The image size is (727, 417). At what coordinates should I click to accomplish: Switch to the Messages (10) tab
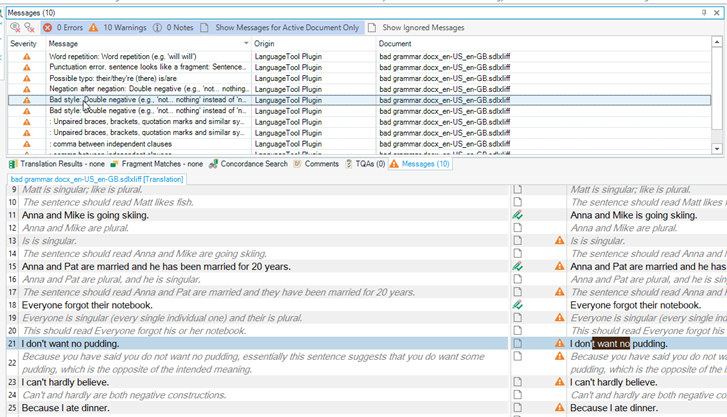pos(420,164)
